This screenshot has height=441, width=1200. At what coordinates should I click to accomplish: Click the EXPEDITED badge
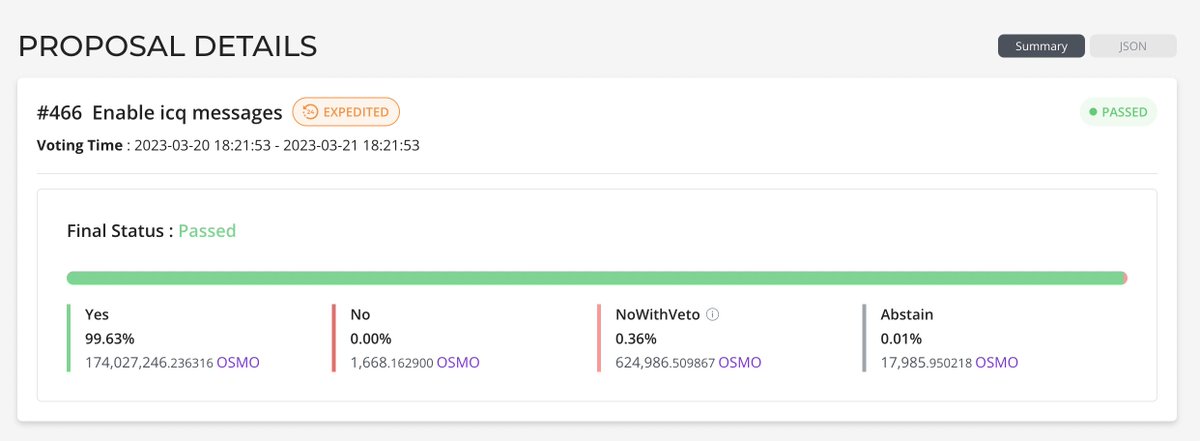(x=346, y=112)
